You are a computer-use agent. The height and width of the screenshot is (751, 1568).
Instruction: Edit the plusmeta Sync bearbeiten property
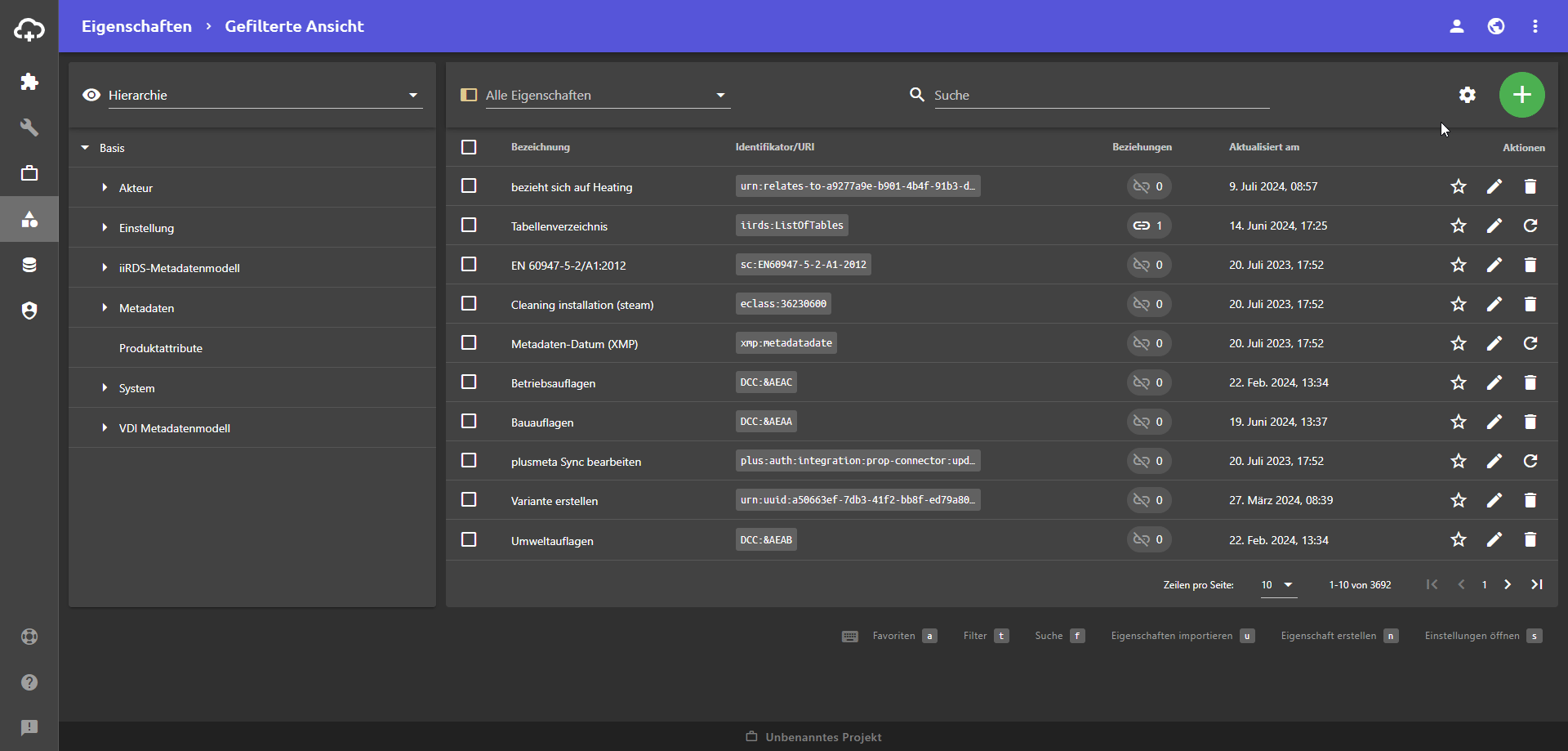tap(1494, 461)
